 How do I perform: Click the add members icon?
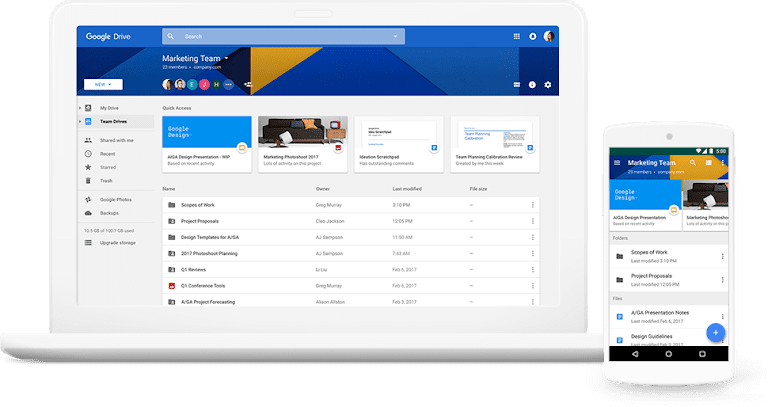248,85
